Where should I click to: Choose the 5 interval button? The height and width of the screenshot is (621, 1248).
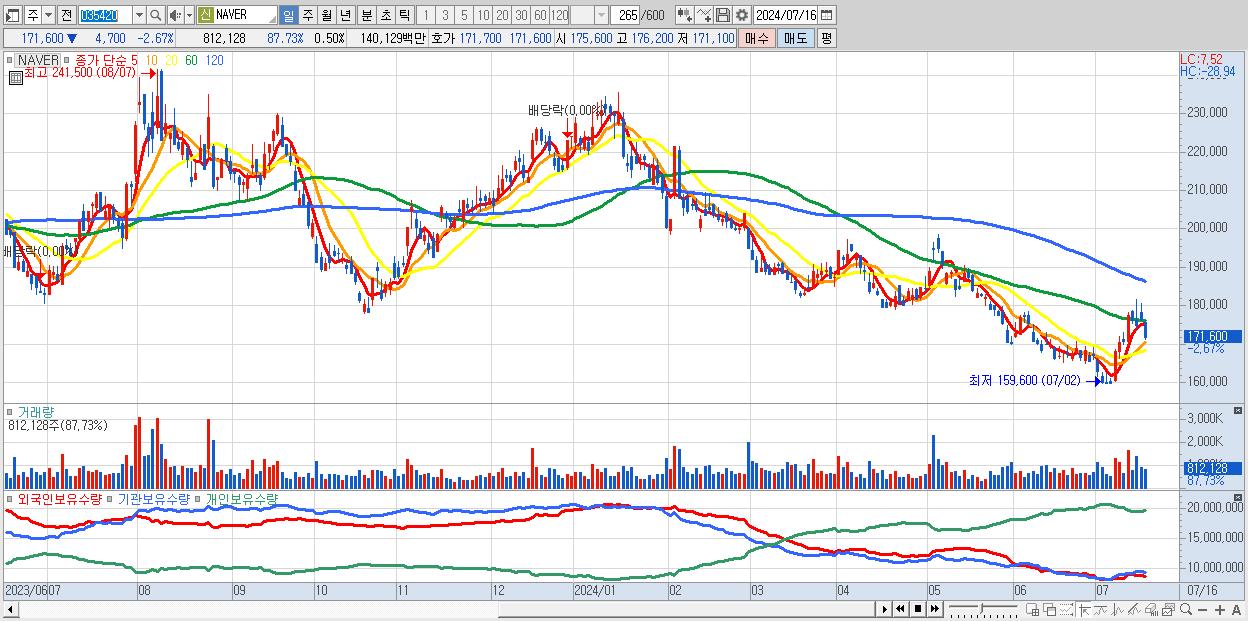point(464,16)
